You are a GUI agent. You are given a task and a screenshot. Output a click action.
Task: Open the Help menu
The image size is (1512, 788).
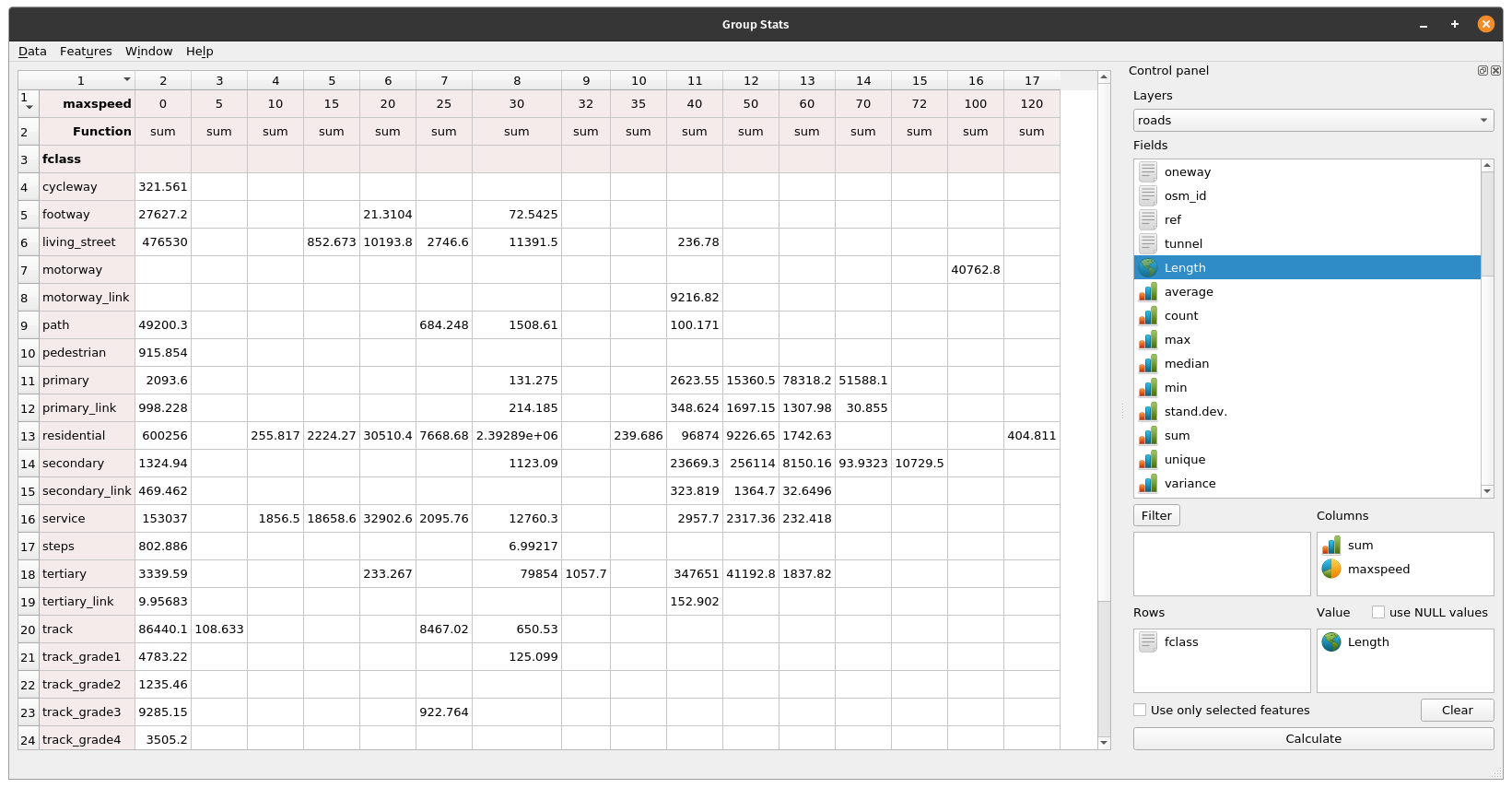click(199, 52)
